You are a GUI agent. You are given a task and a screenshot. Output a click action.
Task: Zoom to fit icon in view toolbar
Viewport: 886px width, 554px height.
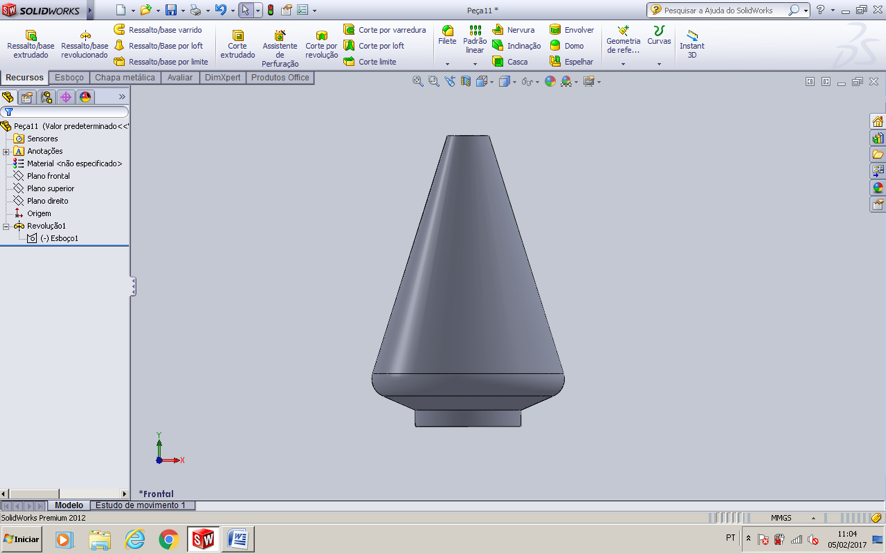[418, 81]
